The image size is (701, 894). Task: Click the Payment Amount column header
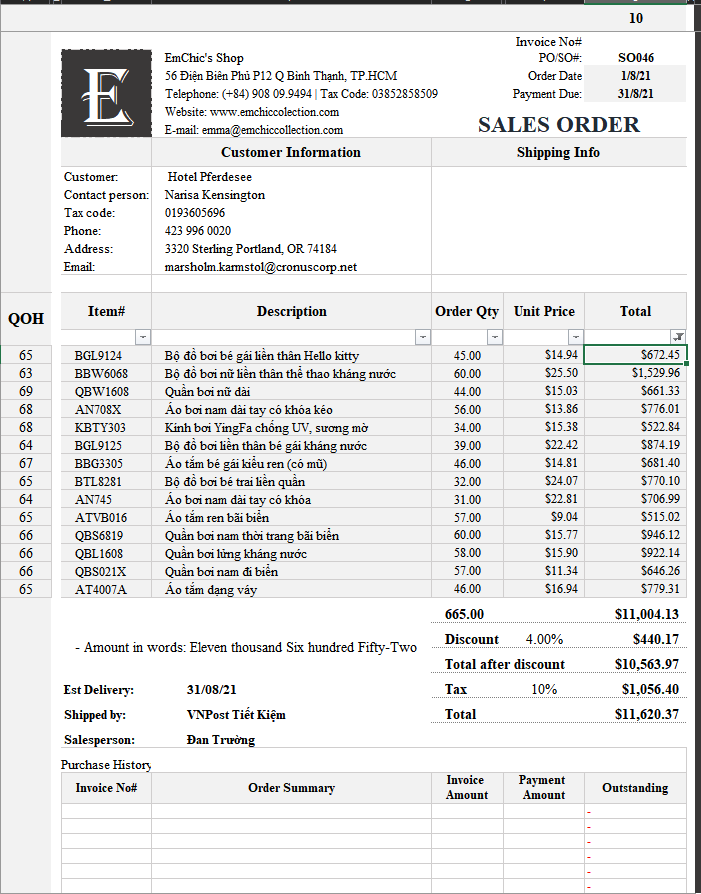[x=544, y=787]
